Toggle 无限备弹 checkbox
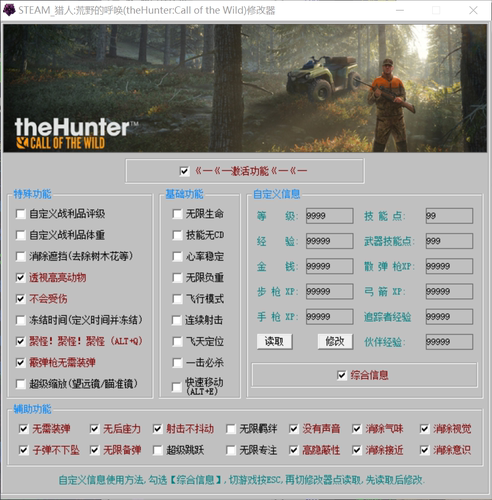Viewport: 492px width, 500px height. [95, 451]
